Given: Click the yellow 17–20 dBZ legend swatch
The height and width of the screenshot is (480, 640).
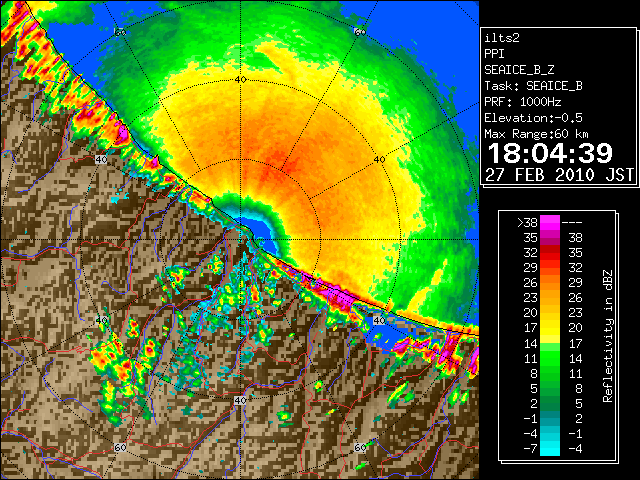Looking at the screenshot, I should tap(550, 328).
